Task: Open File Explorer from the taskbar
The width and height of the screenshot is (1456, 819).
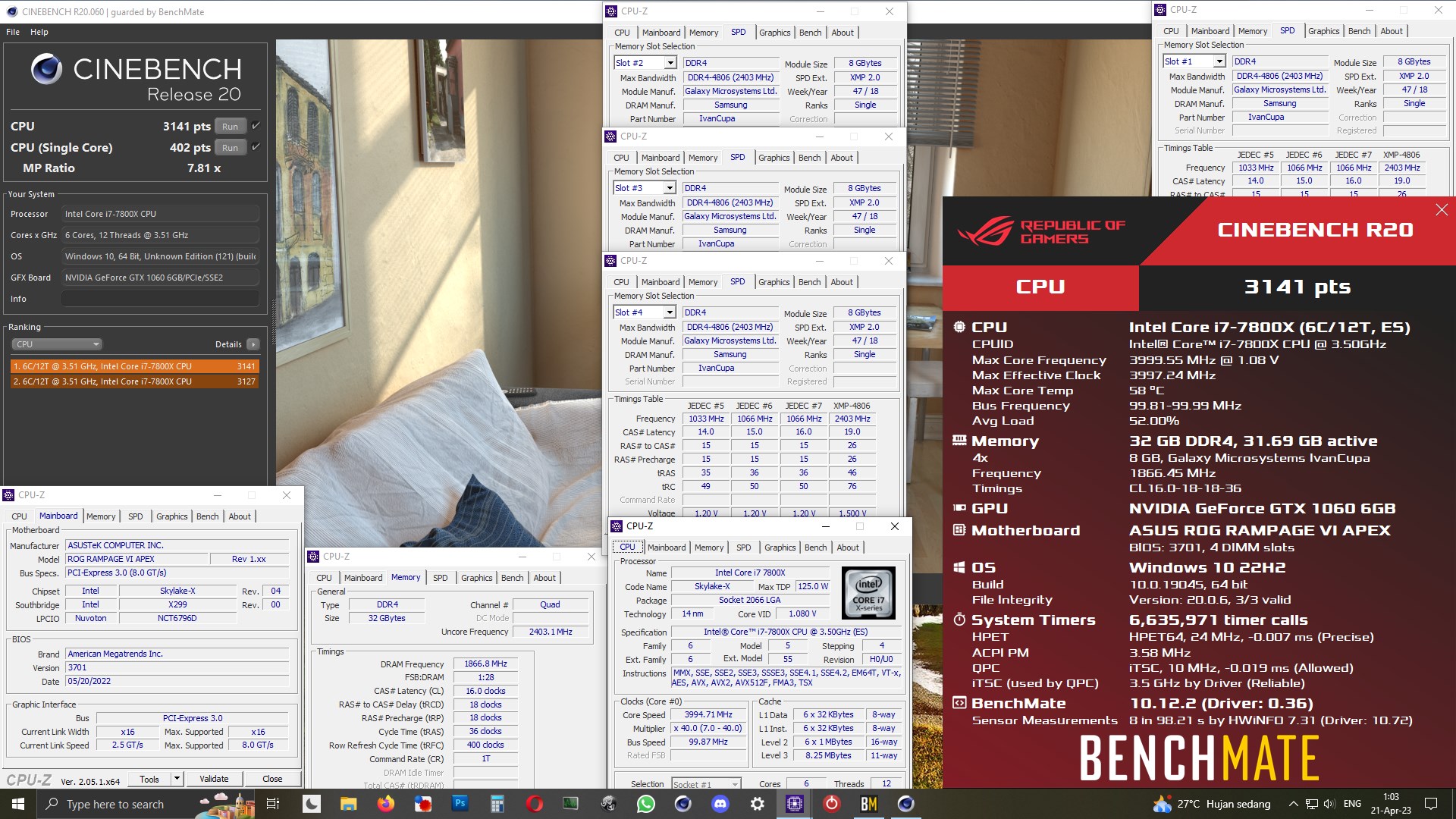Action: [x=348, y=804]
